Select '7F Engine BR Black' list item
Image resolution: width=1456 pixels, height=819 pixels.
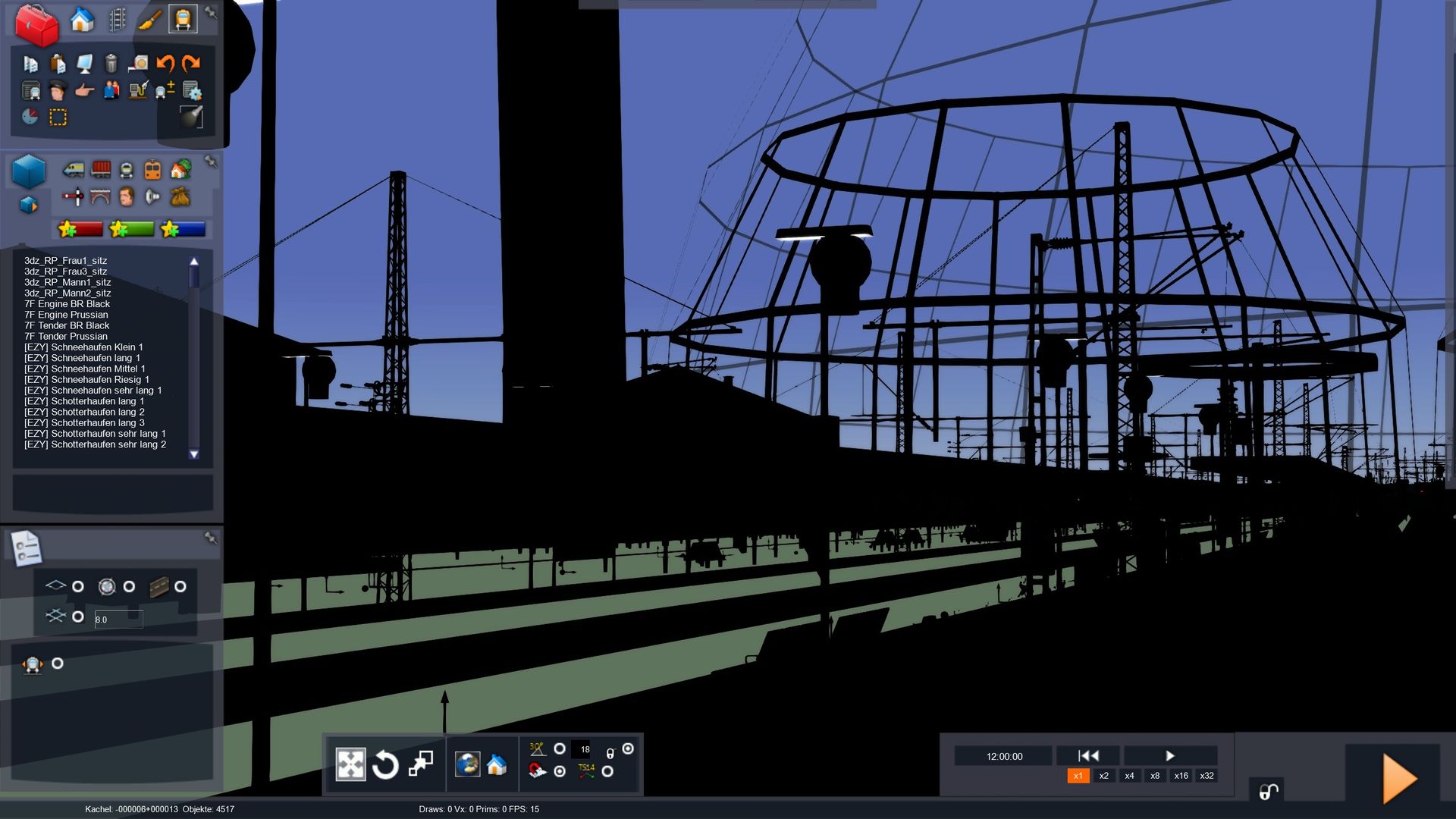pos(67,303)
